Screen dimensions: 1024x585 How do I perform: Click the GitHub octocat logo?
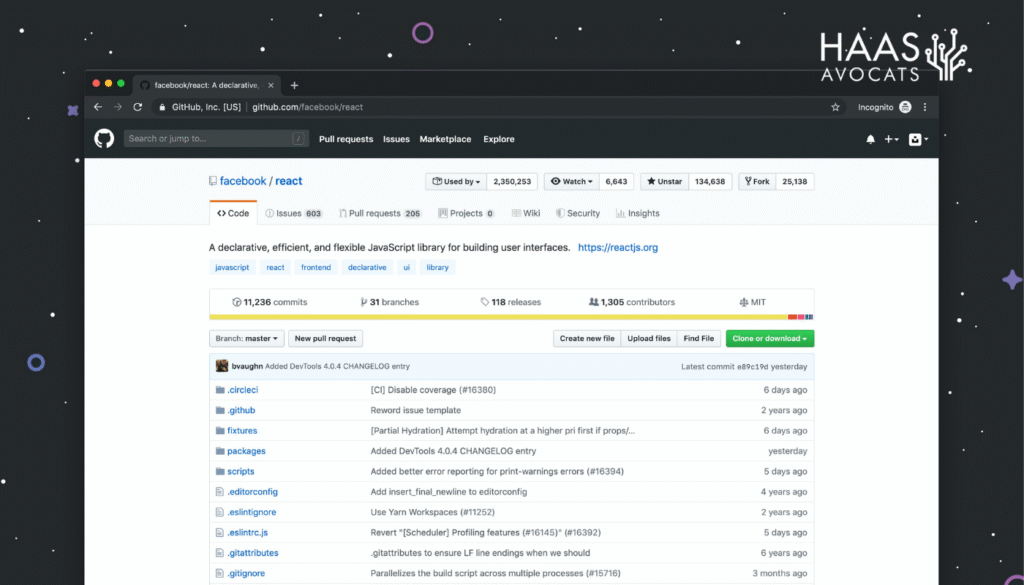tap(104, 138)
